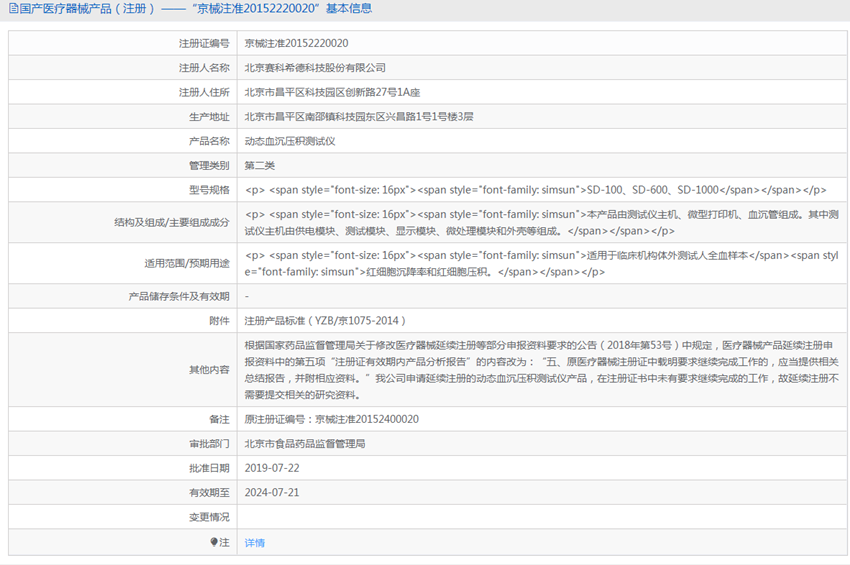Image resolution: width=850 pixels, height=565 pixels.
Task: Select the 管理类别 label
Action: point(209,165)
